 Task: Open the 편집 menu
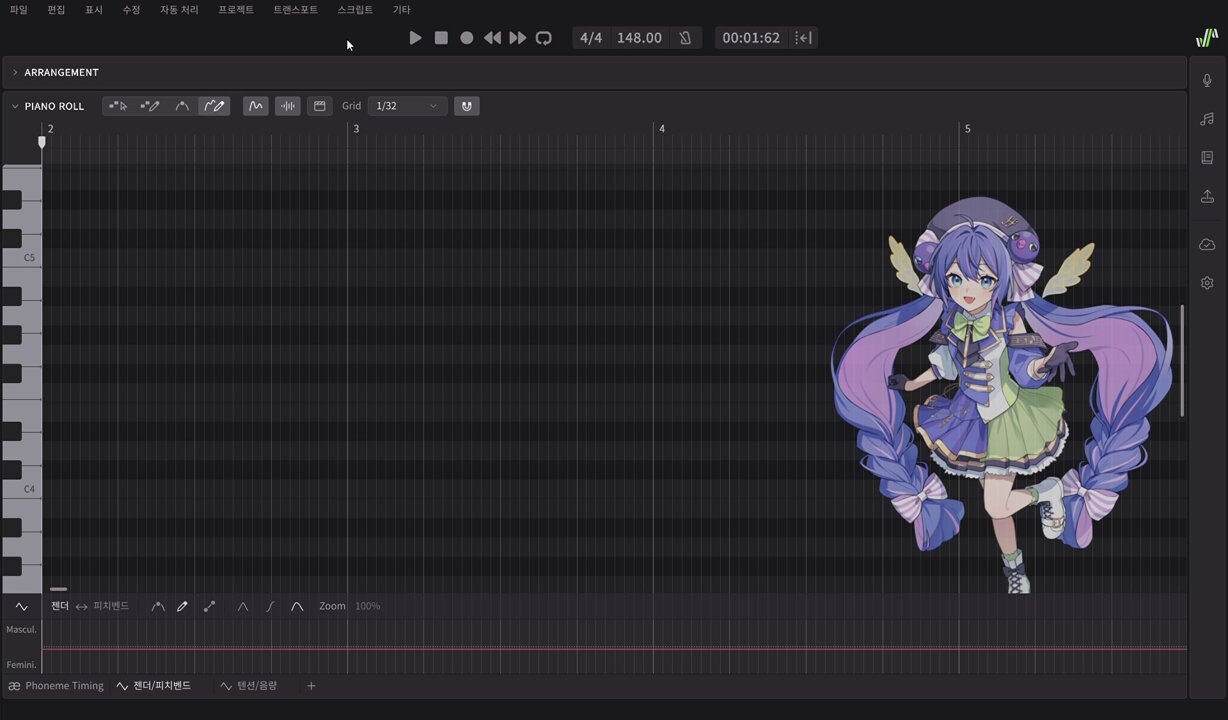coord(56,9)
